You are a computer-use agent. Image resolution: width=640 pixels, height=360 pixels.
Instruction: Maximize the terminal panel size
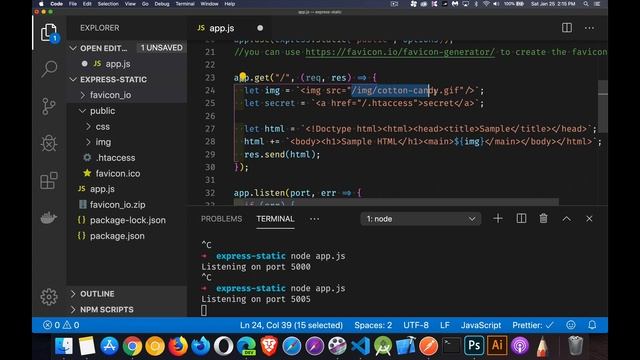pos(567,219)
